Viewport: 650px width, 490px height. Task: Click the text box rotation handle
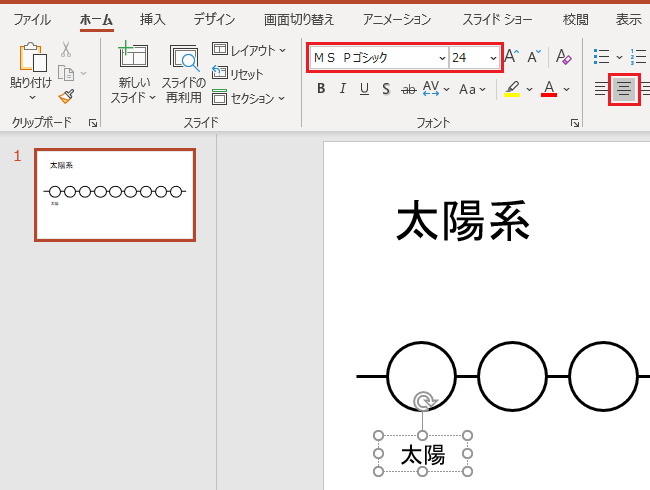pos(423,402)
